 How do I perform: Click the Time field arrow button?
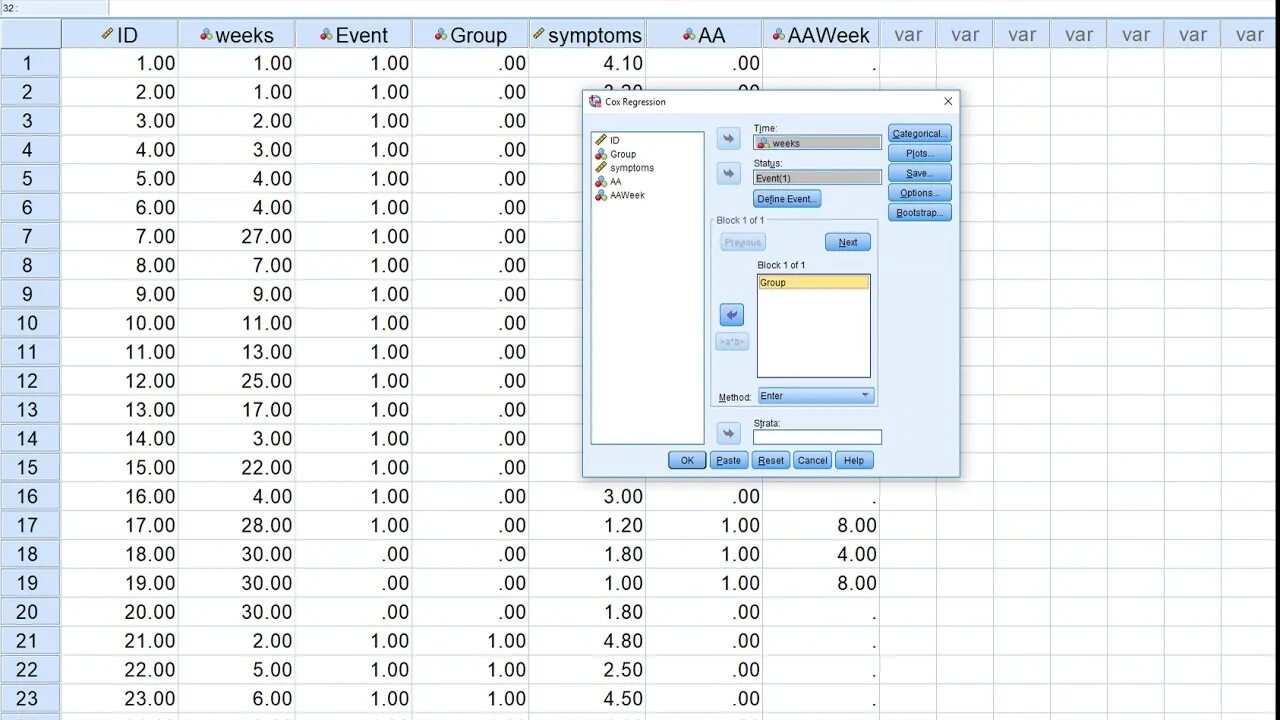(728, 139)
